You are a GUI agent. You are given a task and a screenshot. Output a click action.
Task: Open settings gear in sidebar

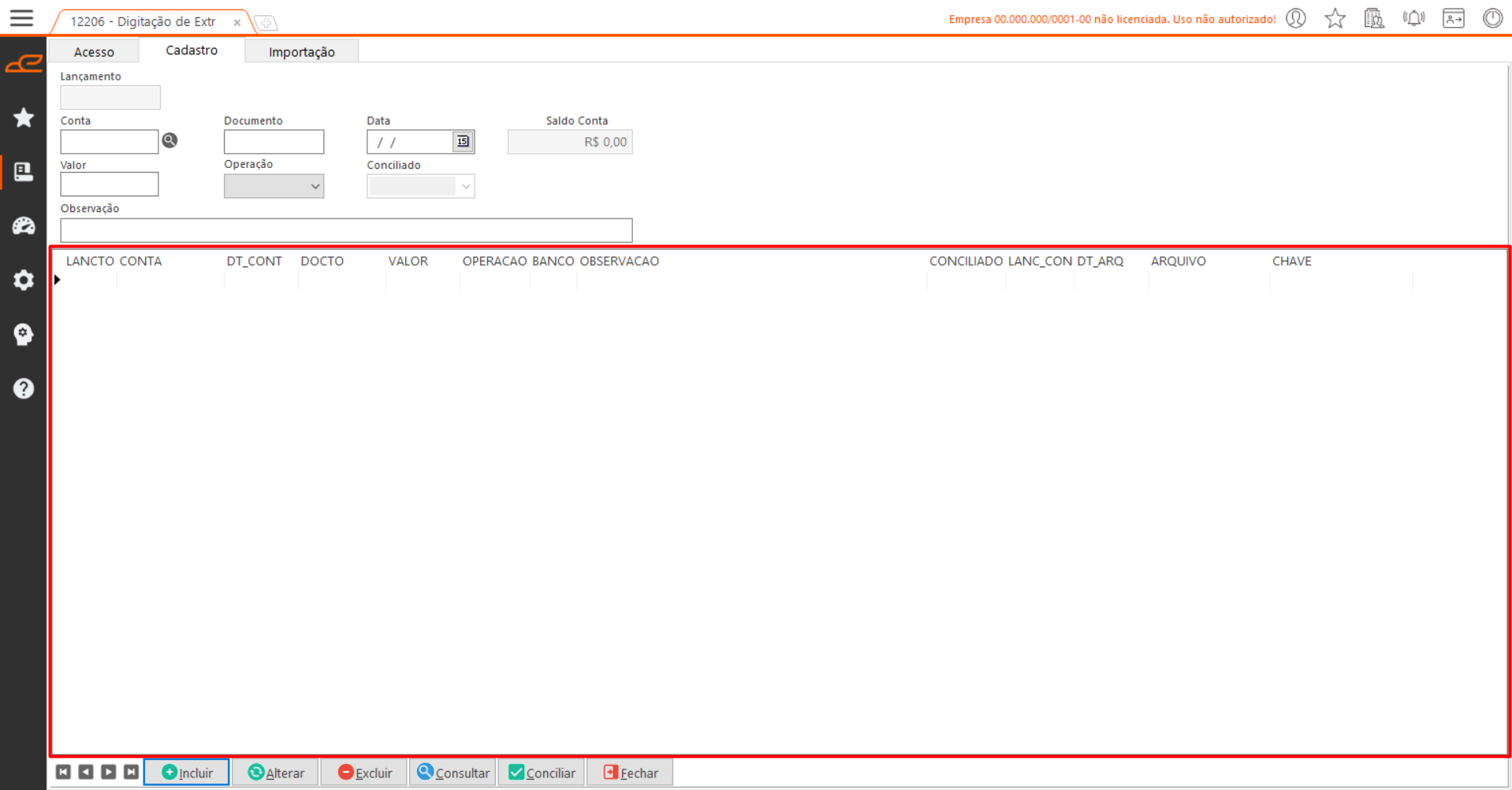coord(24,281)
